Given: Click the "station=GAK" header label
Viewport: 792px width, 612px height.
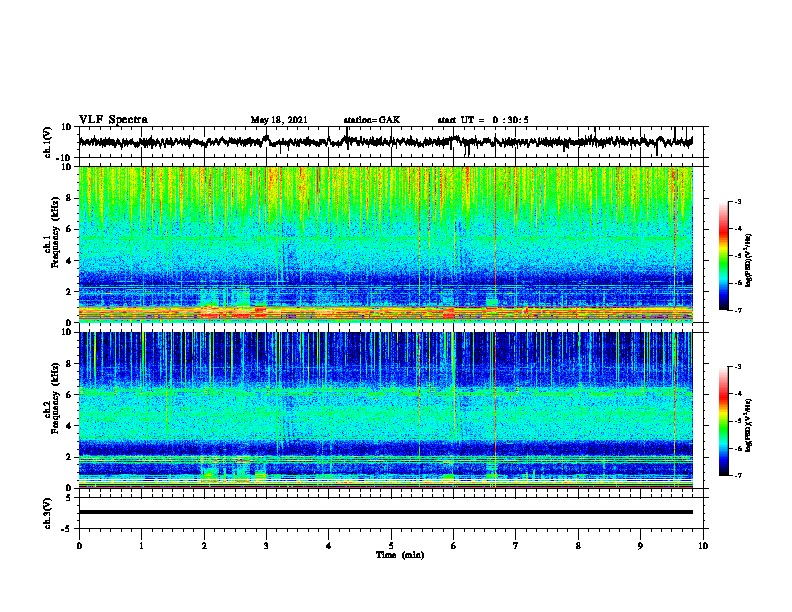Looking at the screenshot, I should click(x=372, y=120).
